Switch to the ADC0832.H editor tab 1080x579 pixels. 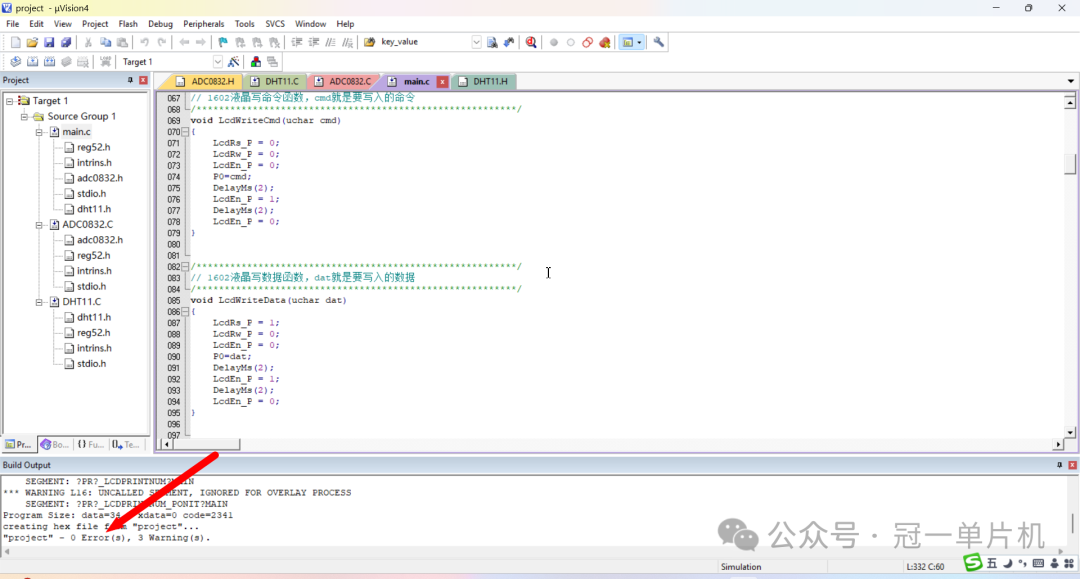(x=205, y=81)
